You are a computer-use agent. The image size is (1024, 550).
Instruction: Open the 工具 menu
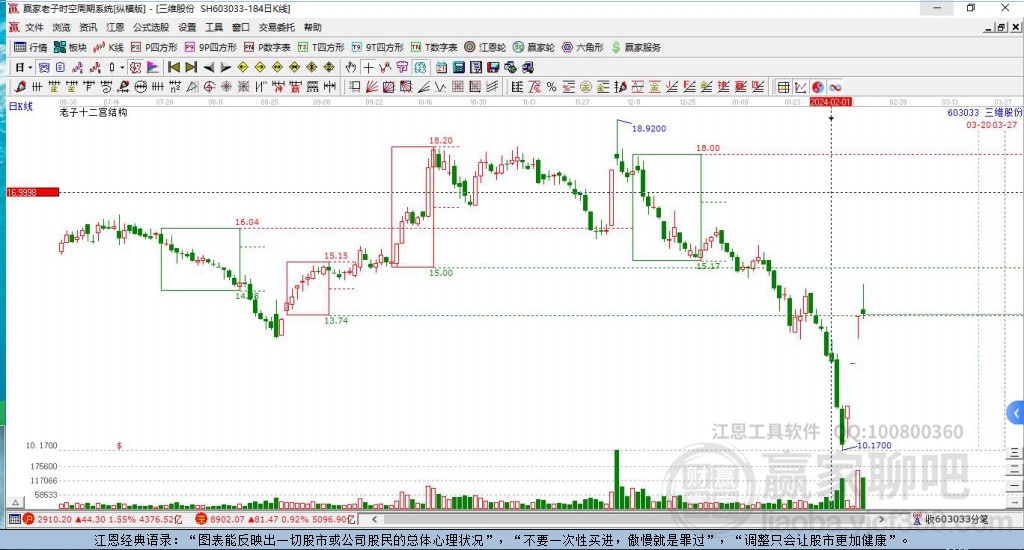point(214,27)
